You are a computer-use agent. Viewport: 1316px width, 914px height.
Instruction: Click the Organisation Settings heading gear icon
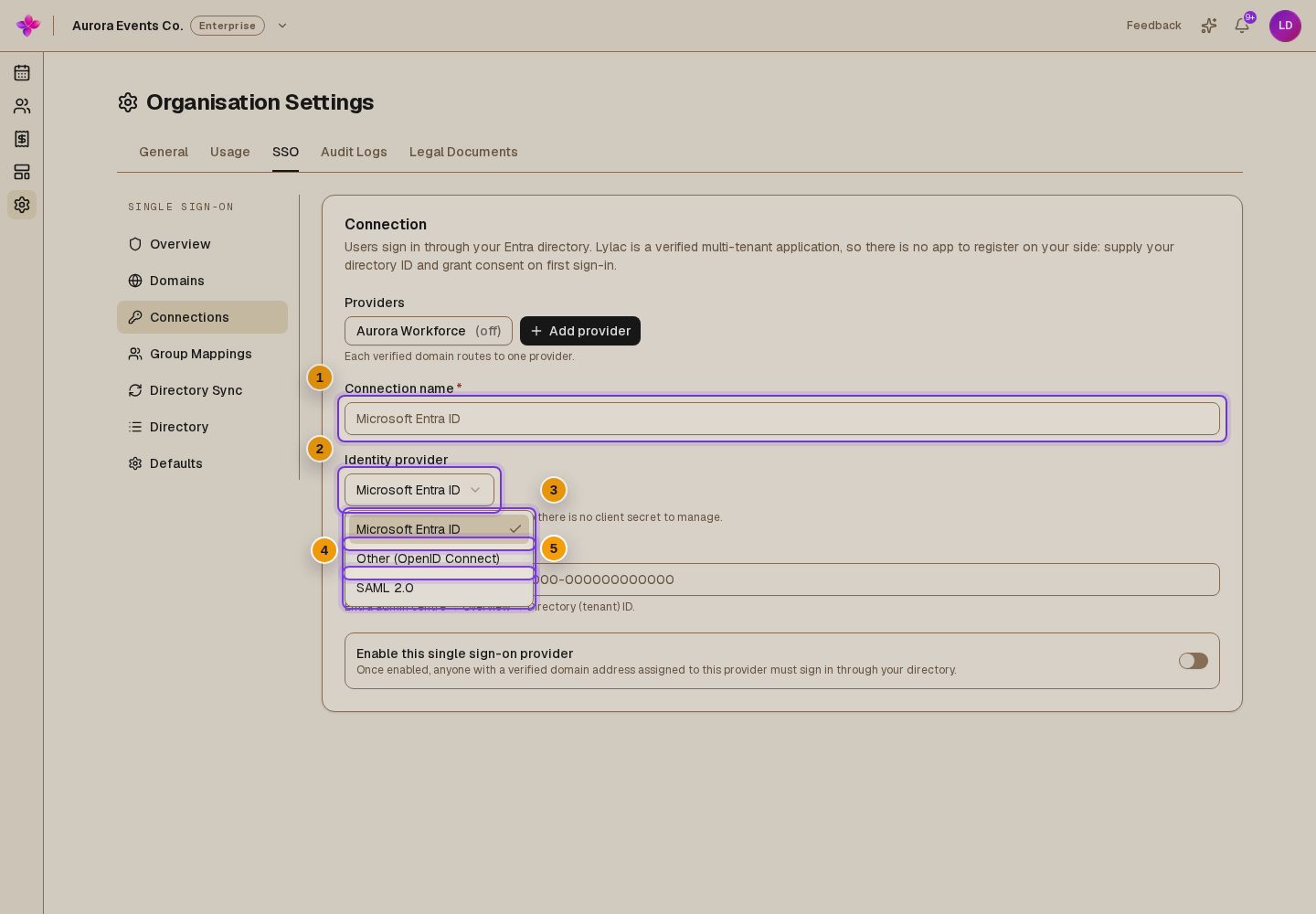coord(128,102)
